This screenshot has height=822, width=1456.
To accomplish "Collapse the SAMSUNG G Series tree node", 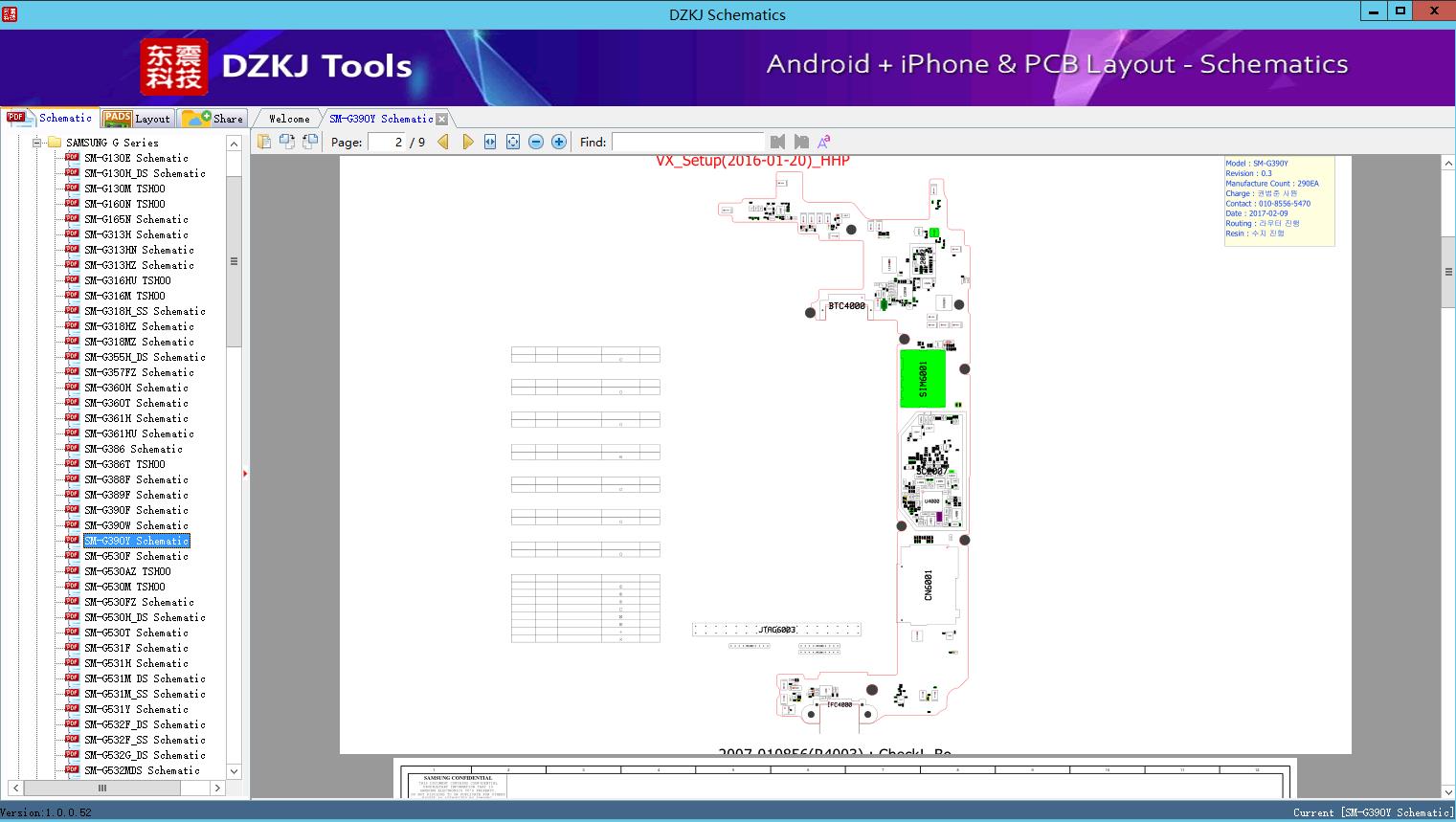I will tap(36, 143).
